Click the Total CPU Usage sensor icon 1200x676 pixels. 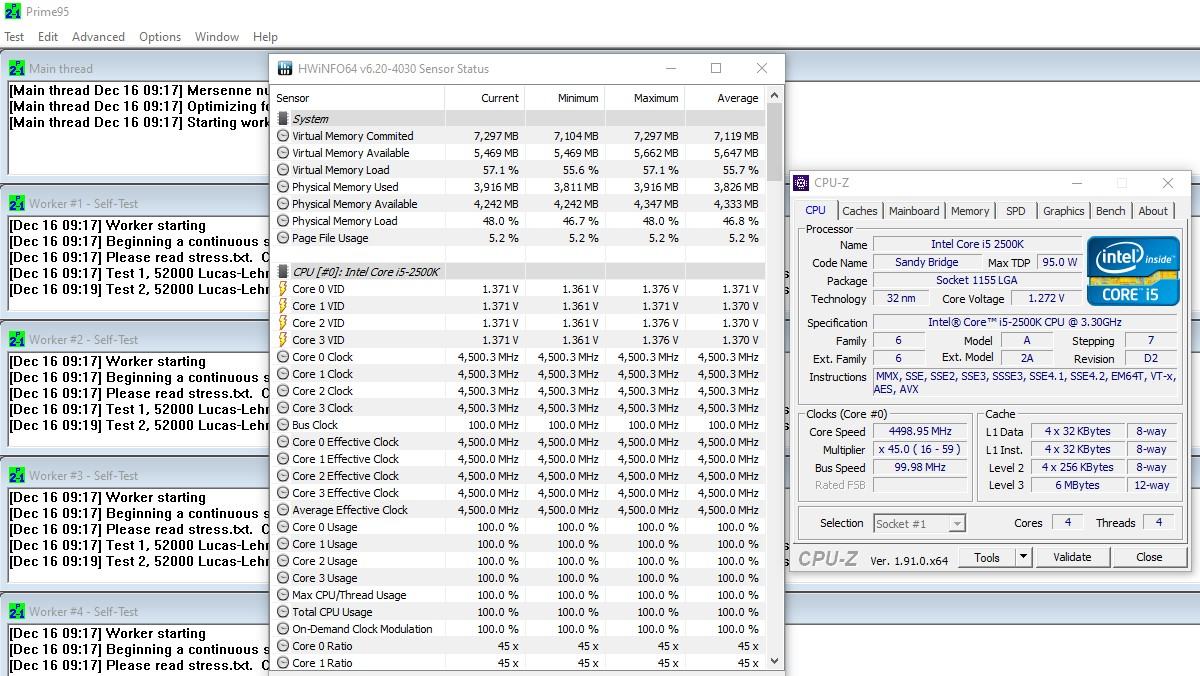[283, 612]
